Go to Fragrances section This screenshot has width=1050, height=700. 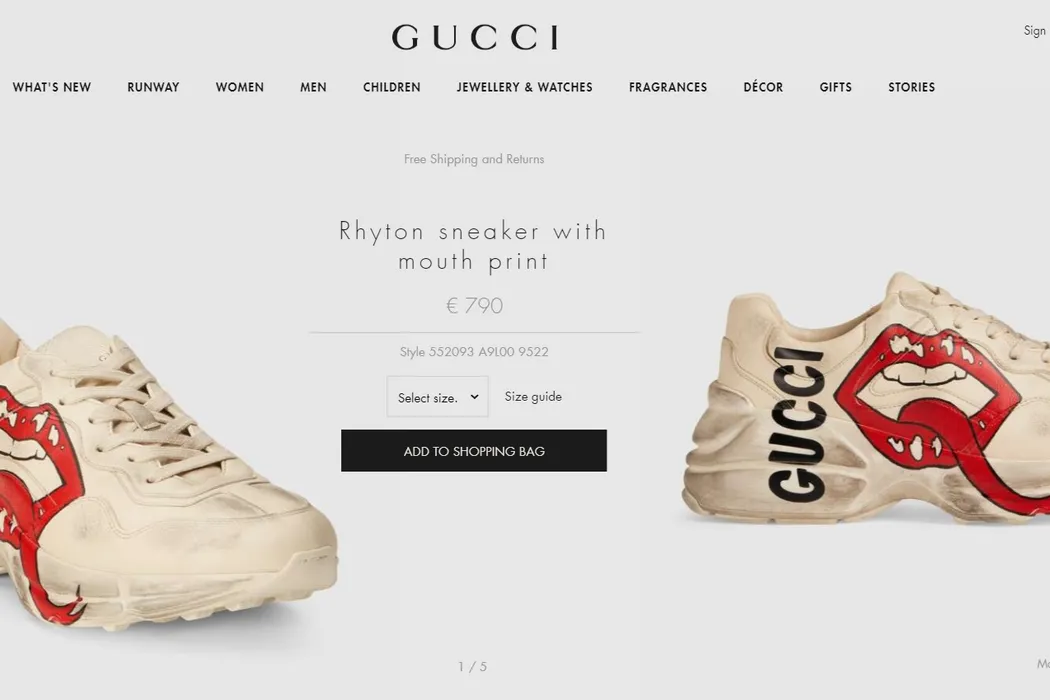point(668,87)
